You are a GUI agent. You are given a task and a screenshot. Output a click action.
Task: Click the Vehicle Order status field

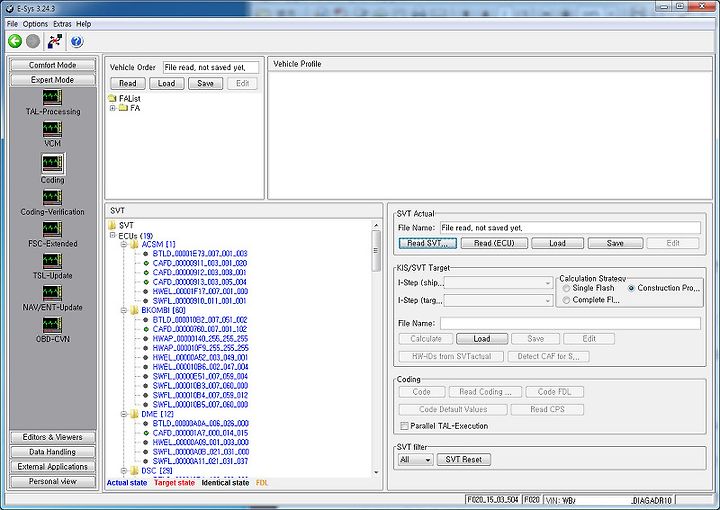(x=211, y=67)
